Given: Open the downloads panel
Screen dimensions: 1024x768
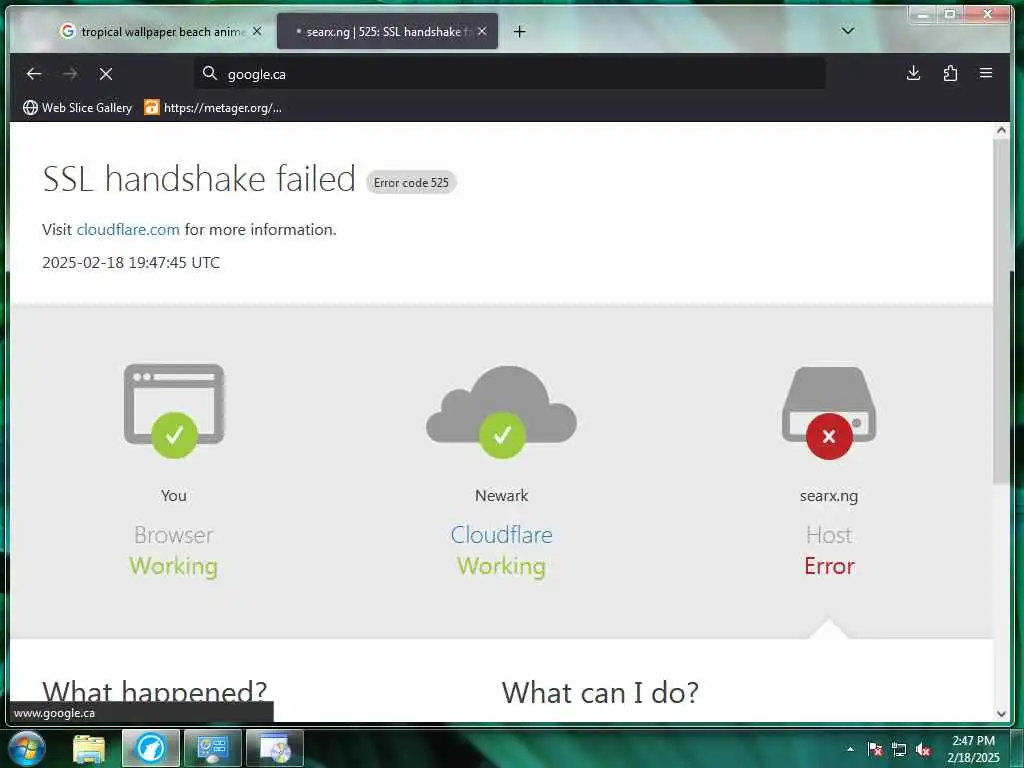Looking at the screenshot, I should [914, 73].
